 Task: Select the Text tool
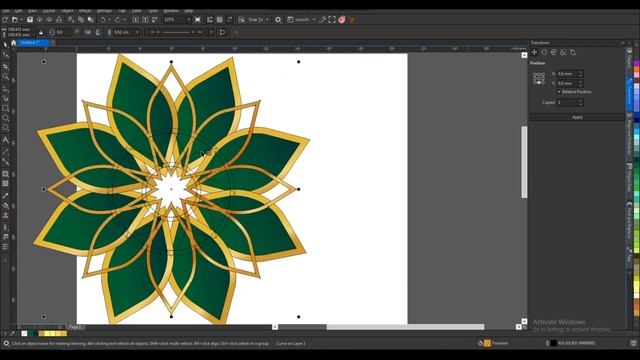pyautogui.click(x=5, y=140)
